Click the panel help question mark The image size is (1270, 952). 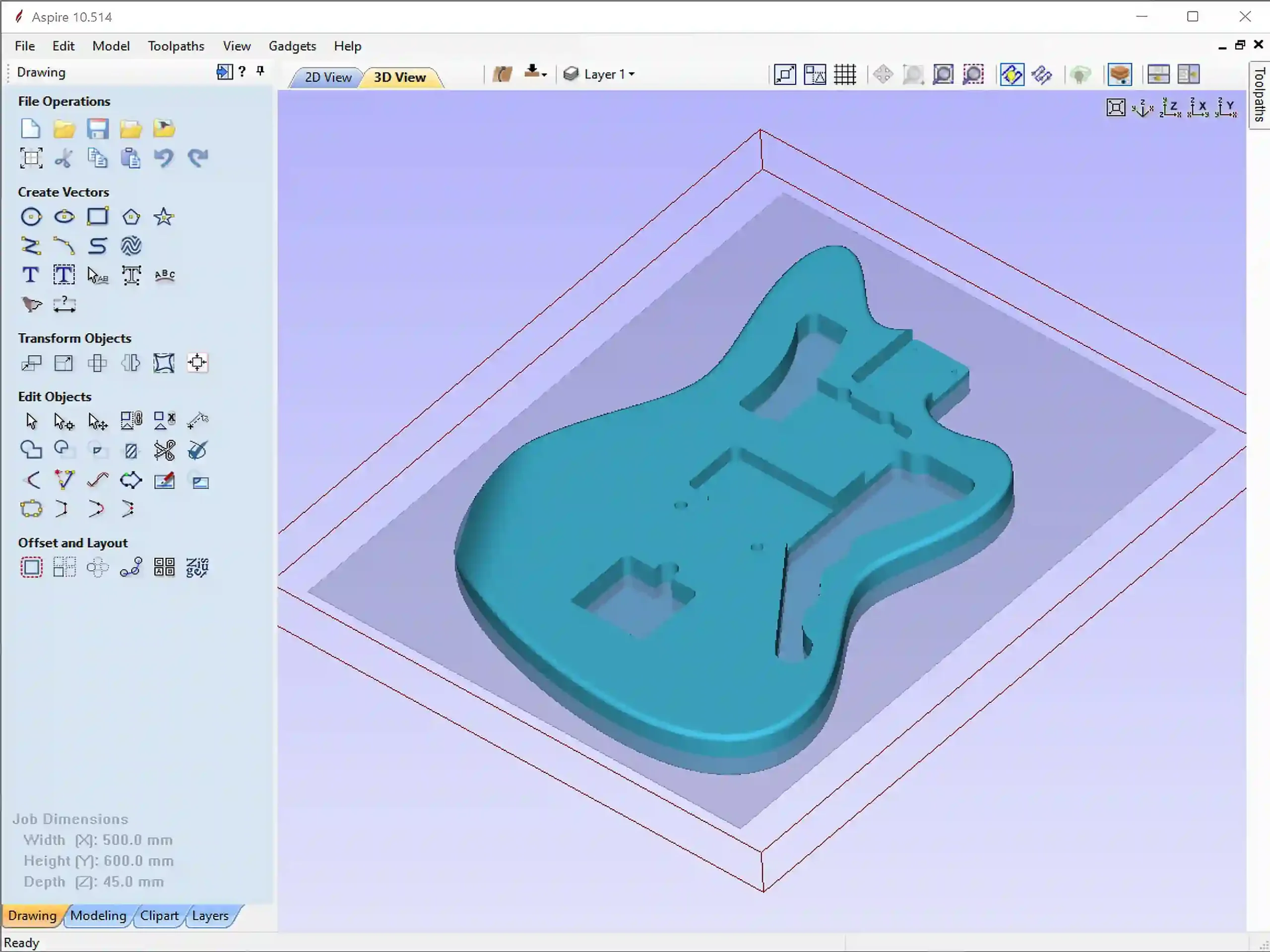click(x=242, y=71)
